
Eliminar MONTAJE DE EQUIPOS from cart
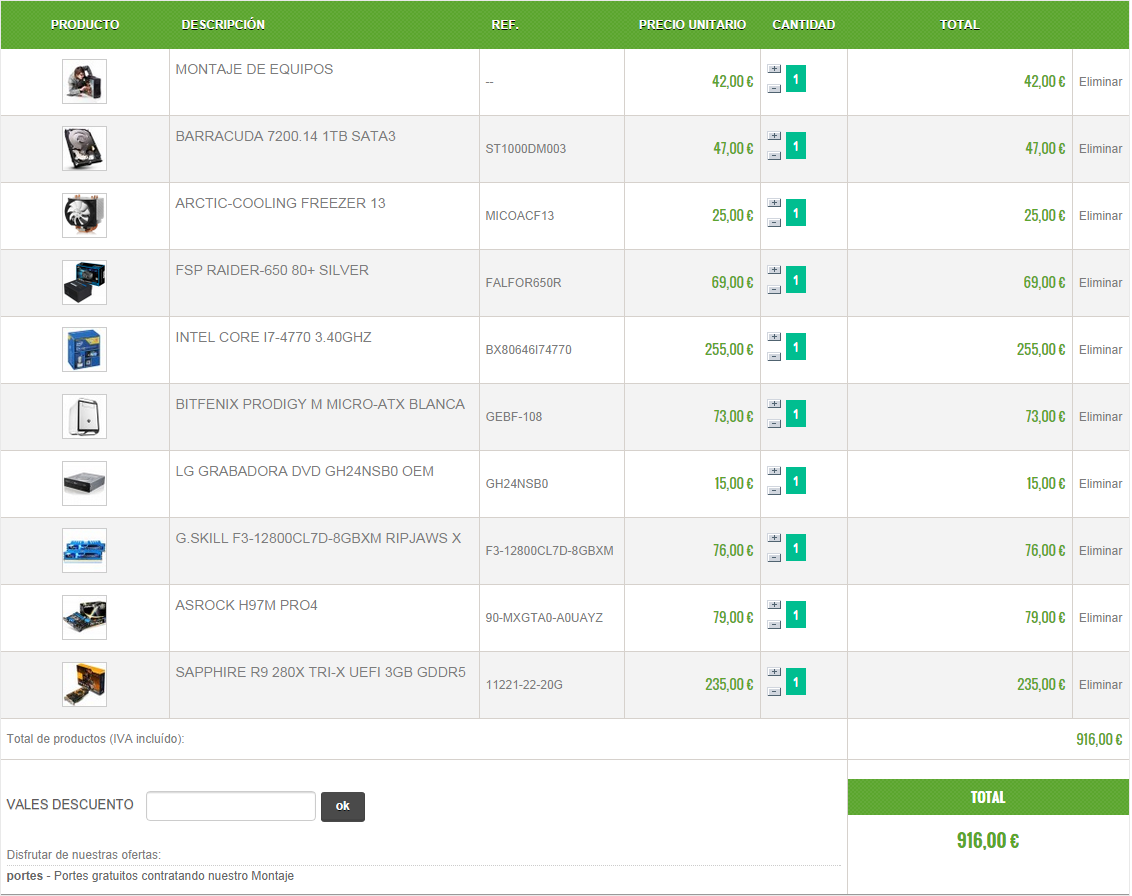coord(1100,82)
